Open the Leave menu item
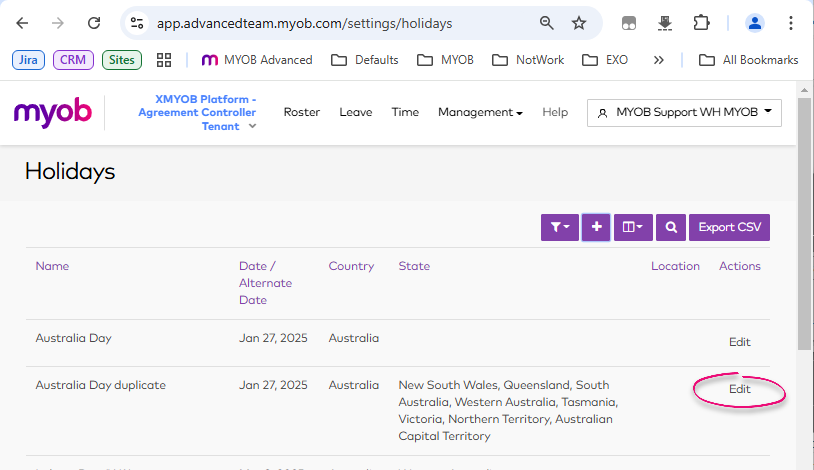Screen dimensions: 814x470 point(355,112)
